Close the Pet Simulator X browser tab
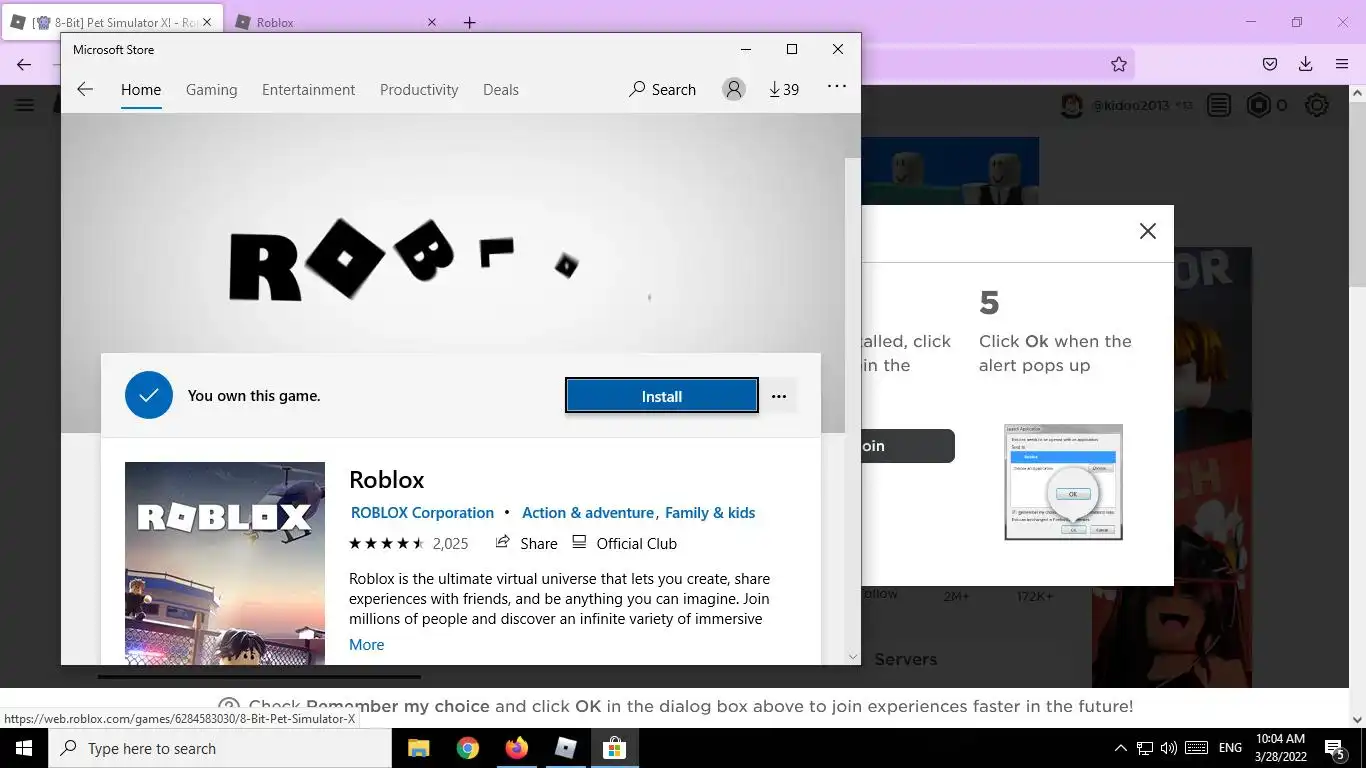The height and width of the screenshot is (768, 1366). pyautogui.click(x=207, y=22)
